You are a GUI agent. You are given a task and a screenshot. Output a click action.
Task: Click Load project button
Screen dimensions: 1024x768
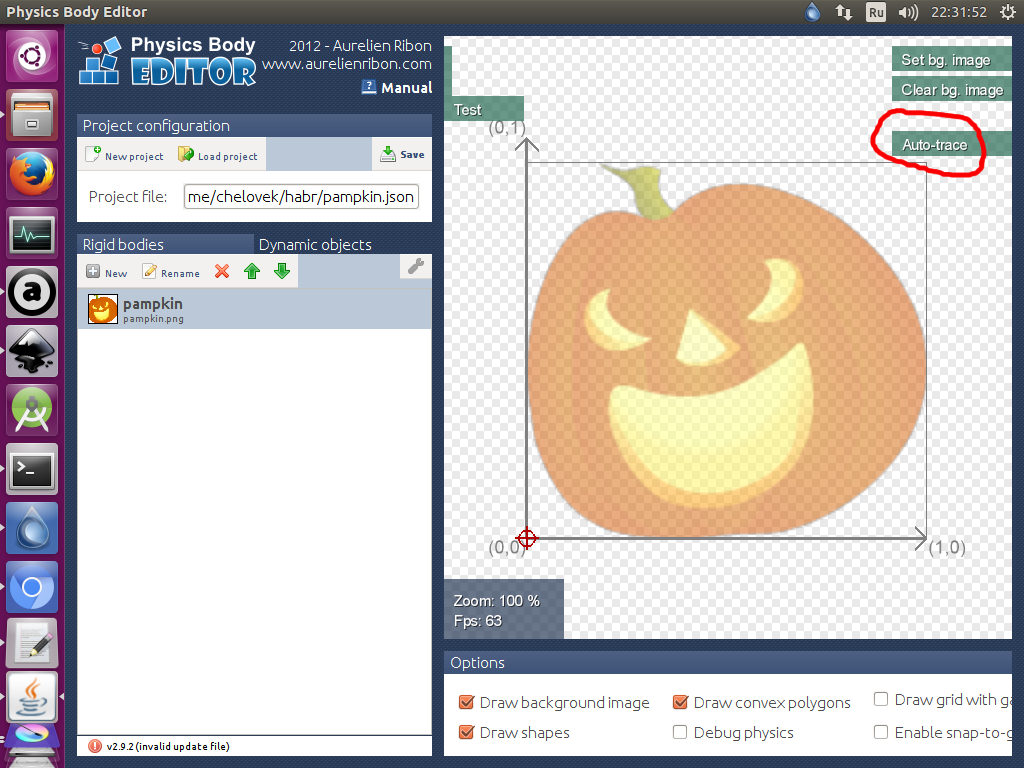pos(218,155)
